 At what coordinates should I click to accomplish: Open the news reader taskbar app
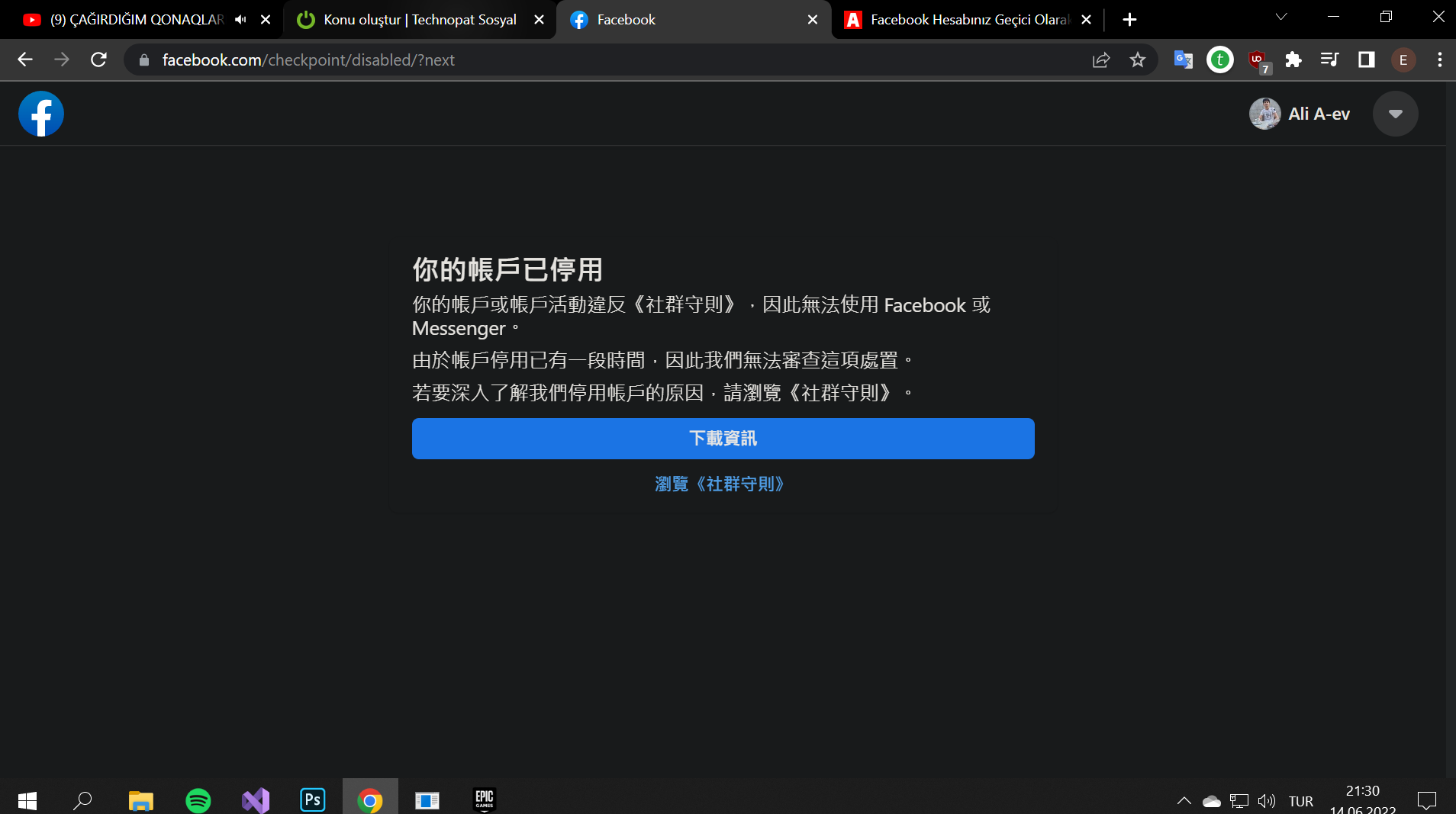click(427, 800)
